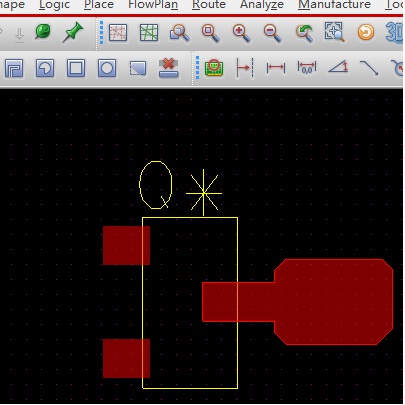Click the green rats-nest grid icon
405x405 pixels.
(149, 33)
